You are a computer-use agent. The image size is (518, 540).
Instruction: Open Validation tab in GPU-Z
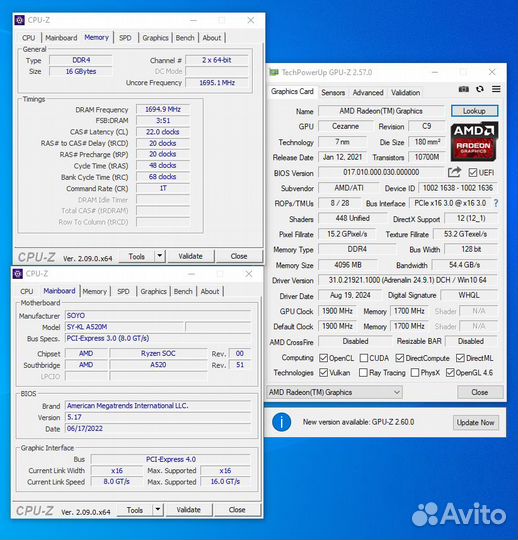(x=405, y=93)
